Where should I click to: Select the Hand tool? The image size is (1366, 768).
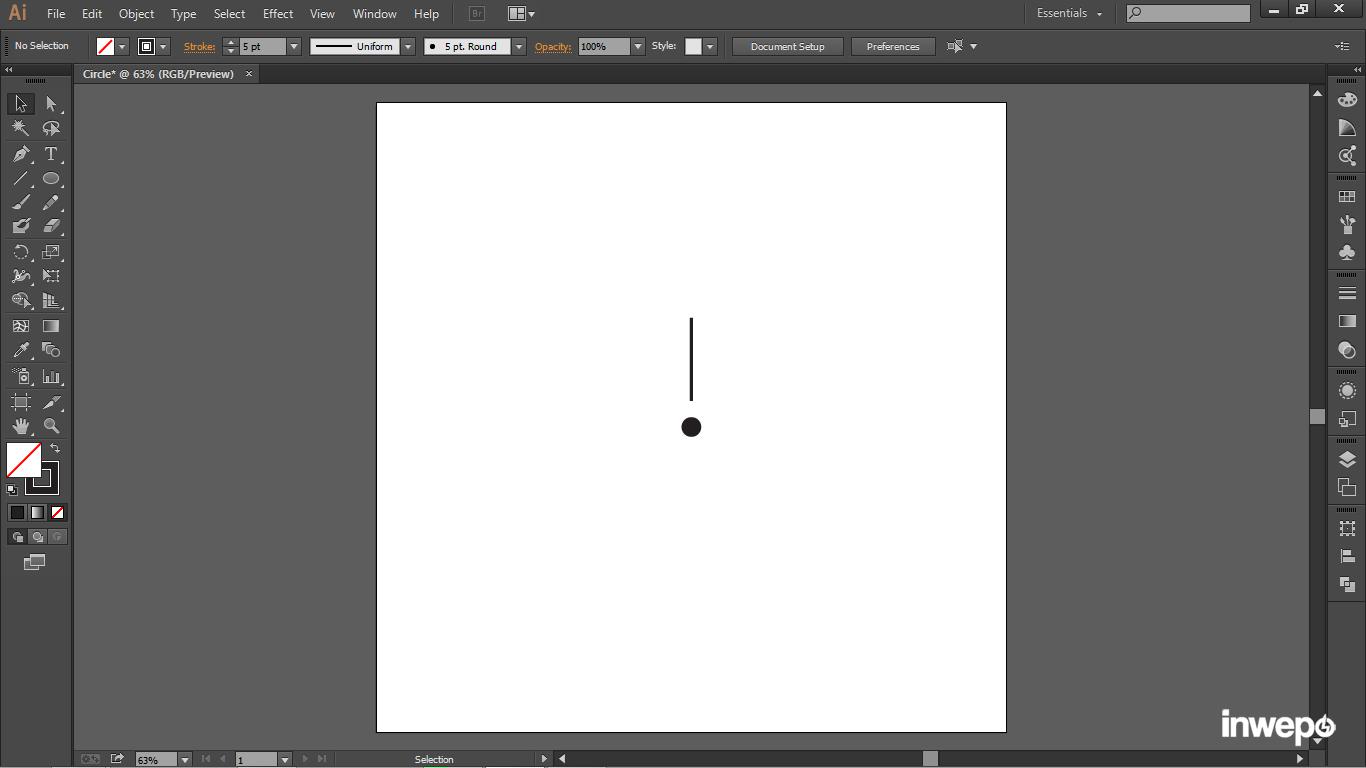[x=20, y=426]
